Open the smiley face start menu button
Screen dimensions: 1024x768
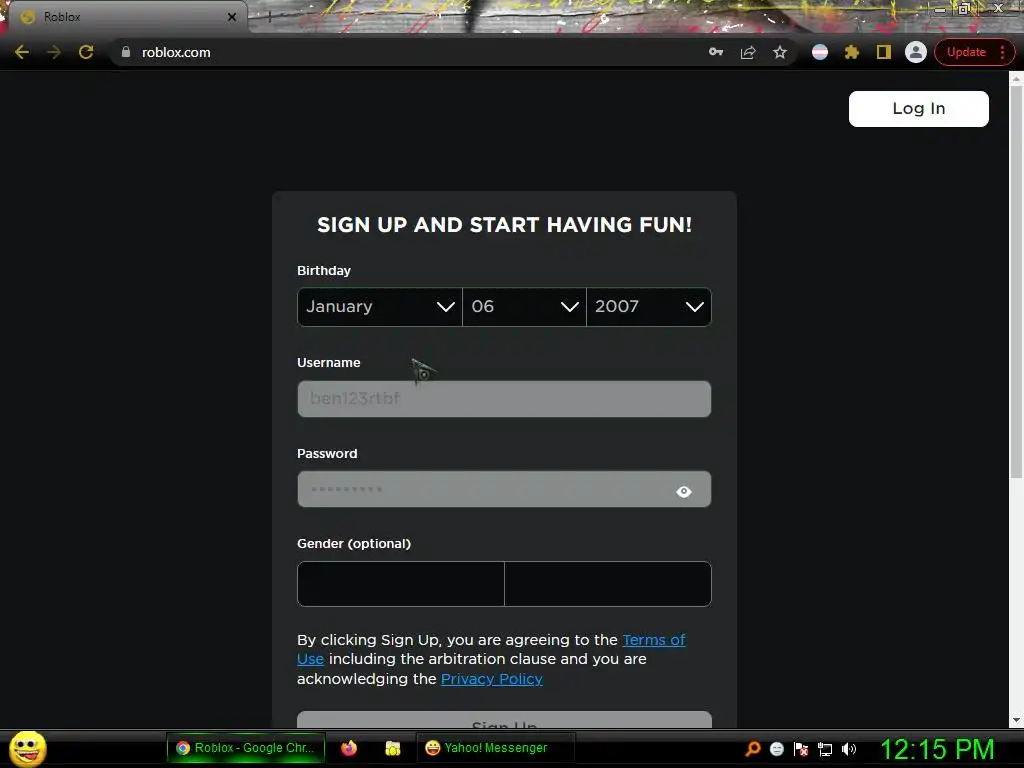click(x=27, y=748)
